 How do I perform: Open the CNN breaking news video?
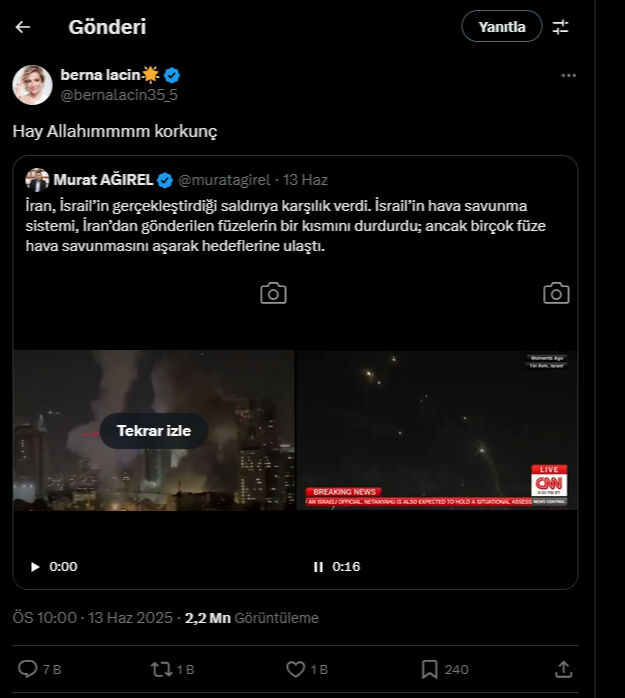pyautogui.click(x=437, y=430)
